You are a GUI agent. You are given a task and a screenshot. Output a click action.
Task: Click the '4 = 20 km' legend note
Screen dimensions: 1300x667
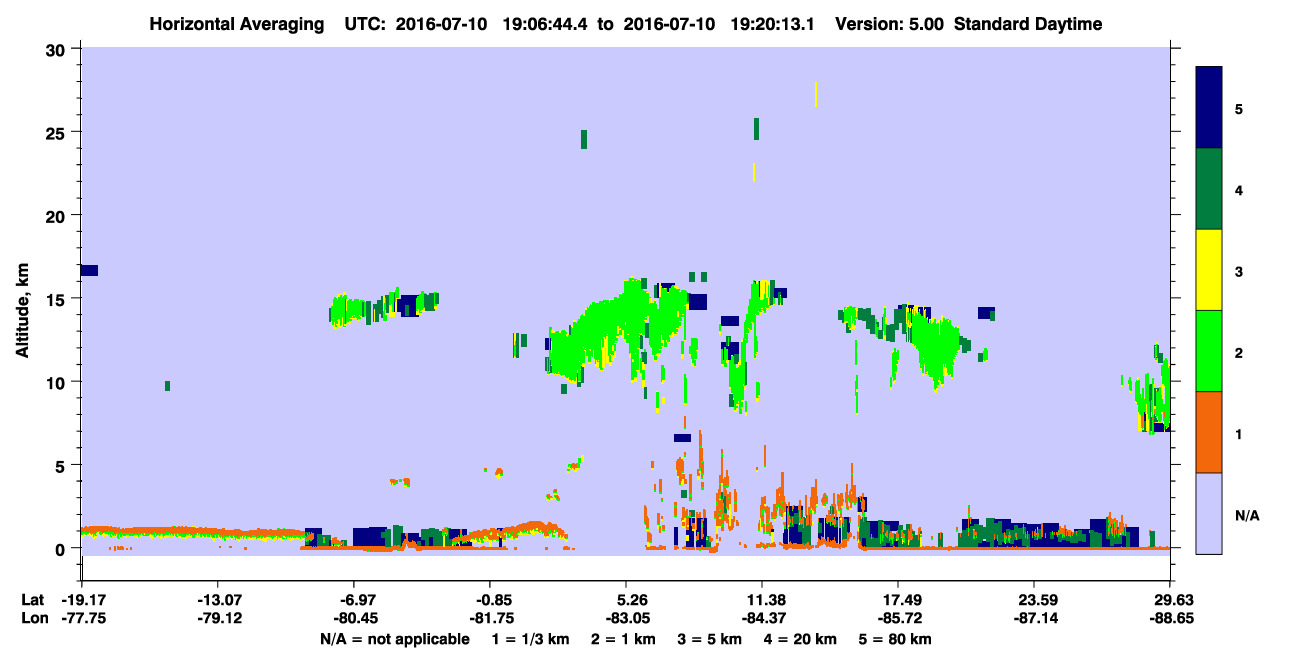point(801,639)
